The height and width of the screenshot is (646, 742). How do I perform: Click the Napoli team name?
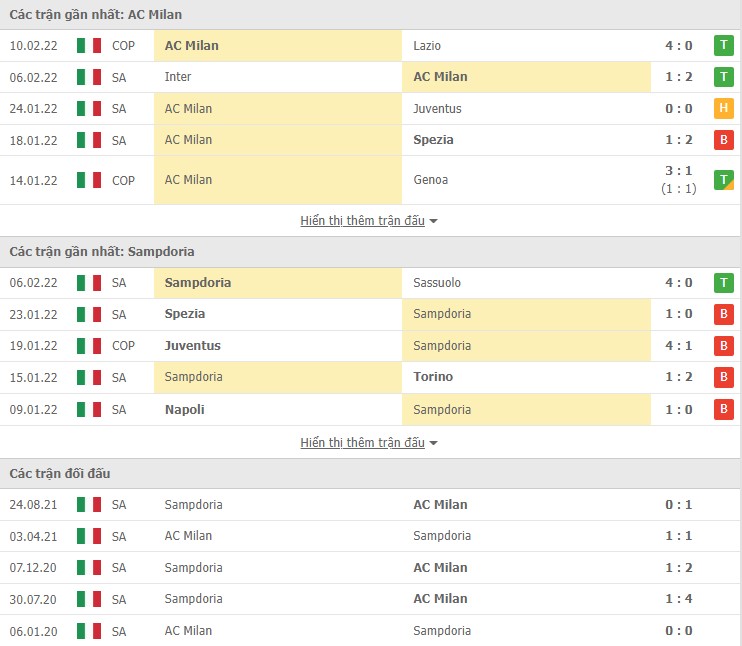click(x=185, y=410)
